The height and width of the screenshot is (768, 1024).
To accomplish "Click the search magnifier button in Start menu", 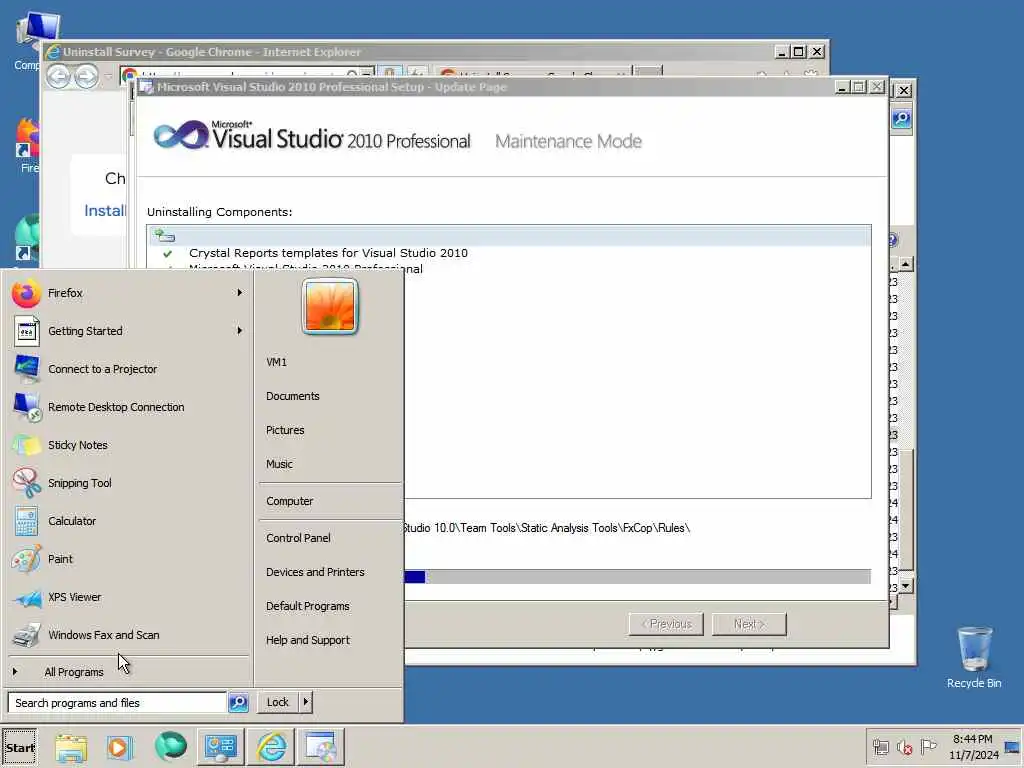I will pyautogui.click(x=238, y=703).
